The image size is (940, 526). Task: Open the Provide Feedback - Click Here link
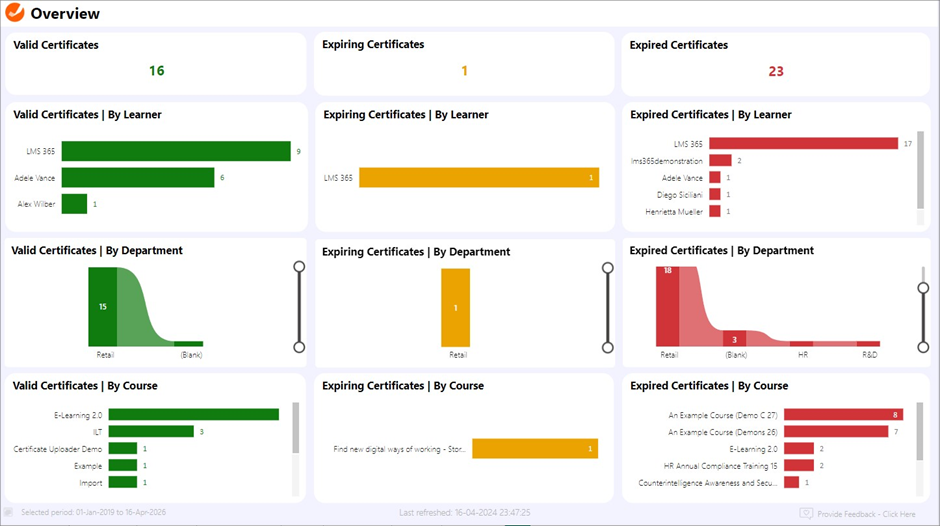(x=866, y=513)
